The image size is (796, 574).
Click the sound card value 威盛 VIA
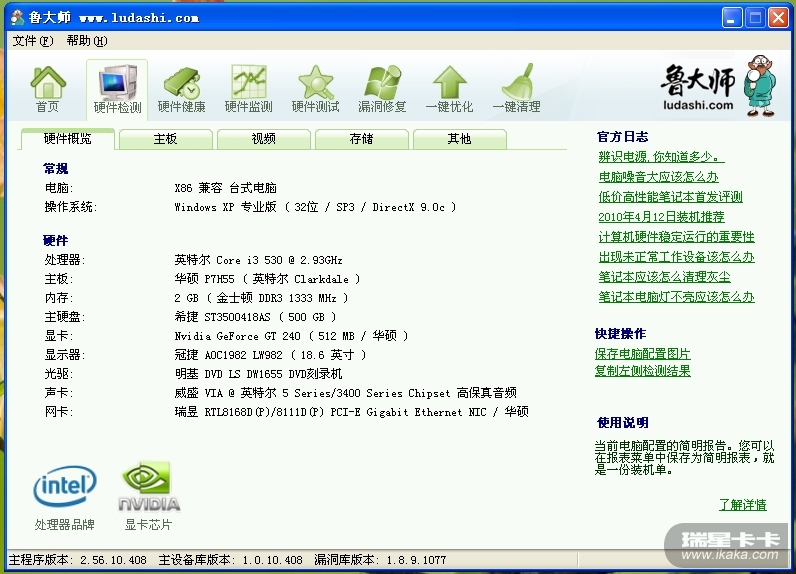(x=345, y=393)
